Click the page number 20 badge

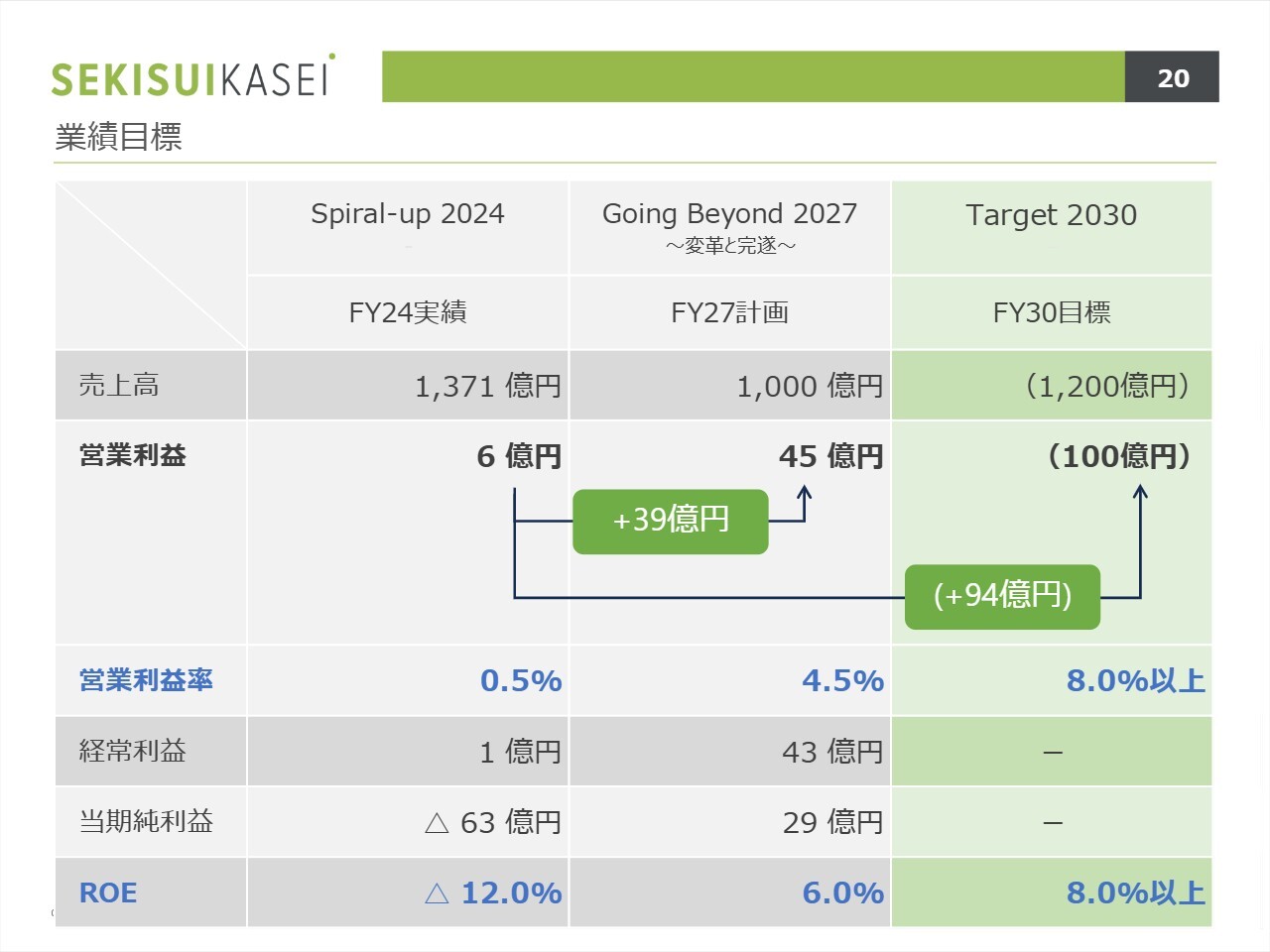click(x=1172, y=77)
